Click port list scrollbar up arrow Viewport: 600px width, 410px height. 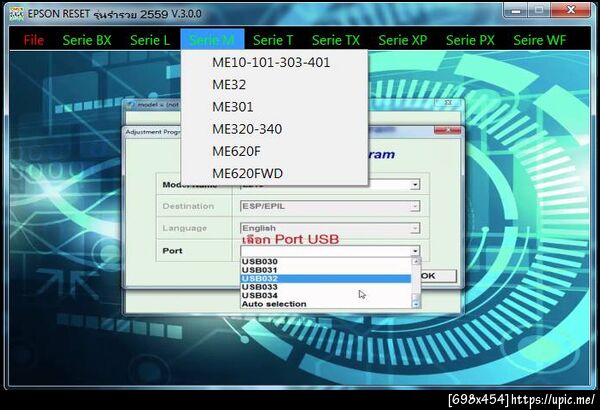coord(416,261)
